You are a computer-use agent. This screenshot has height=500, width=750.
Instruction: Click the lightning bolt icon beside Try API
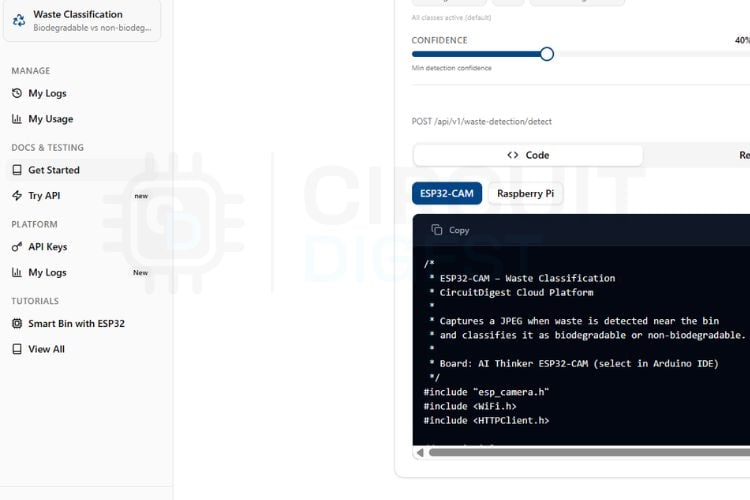17,195
